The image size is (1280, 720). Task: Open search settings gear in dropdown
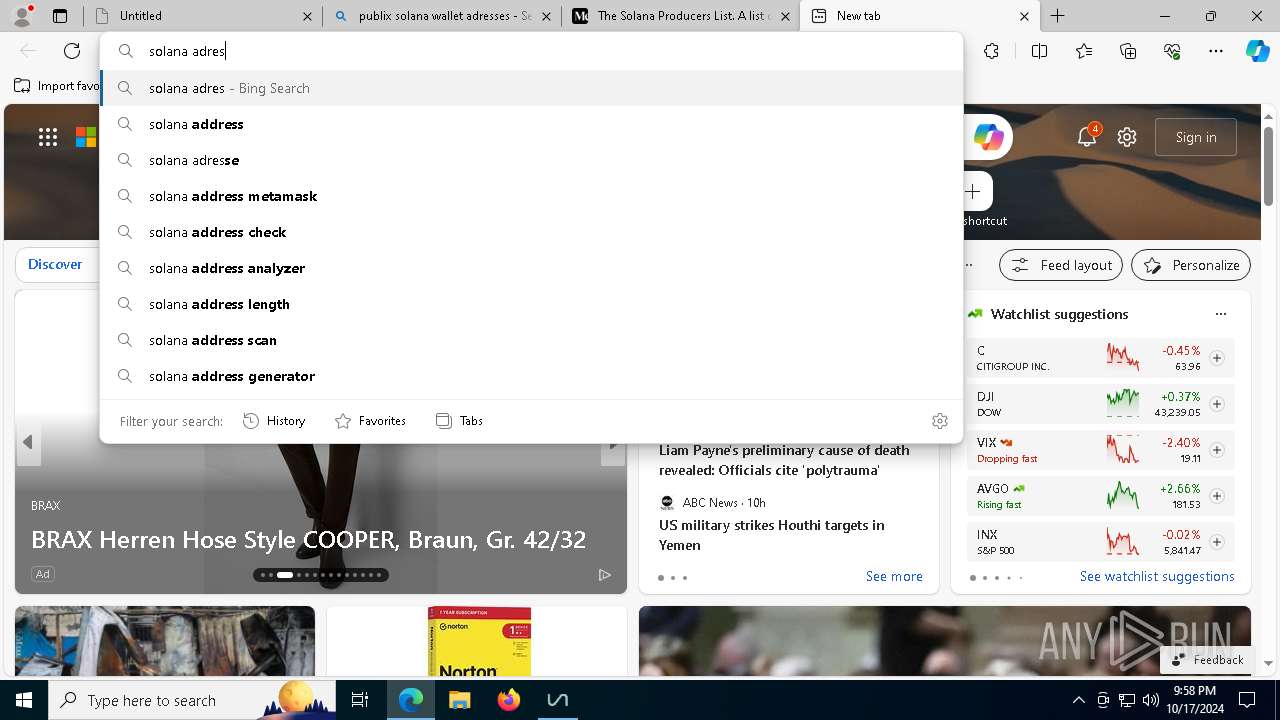(x=939, y=421)
